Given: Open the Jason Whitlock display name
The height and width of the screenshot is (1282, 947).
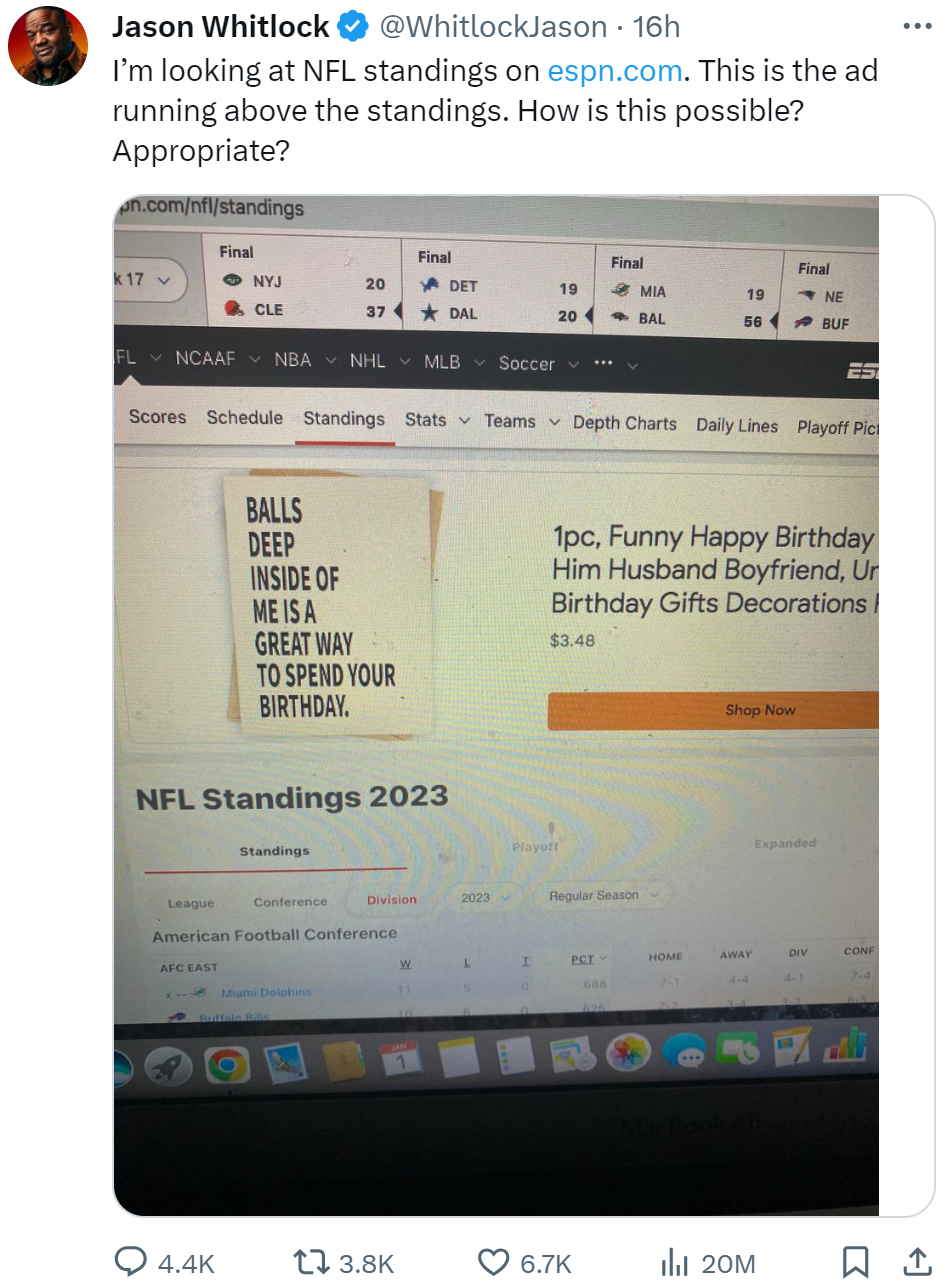Looking at the screenshot, I should pos(221,27).
